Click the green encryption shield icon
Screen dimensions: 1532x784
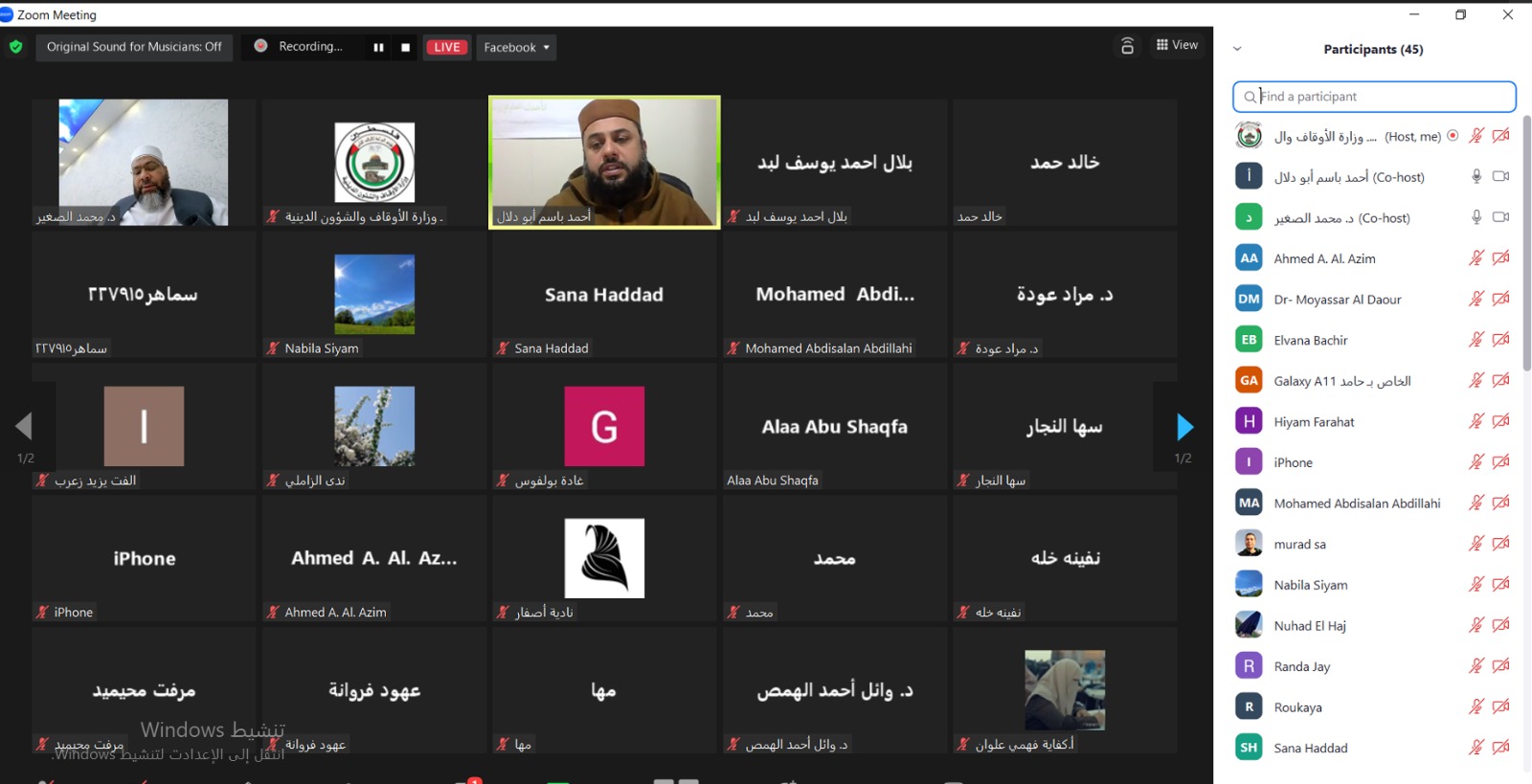[15, 47]
